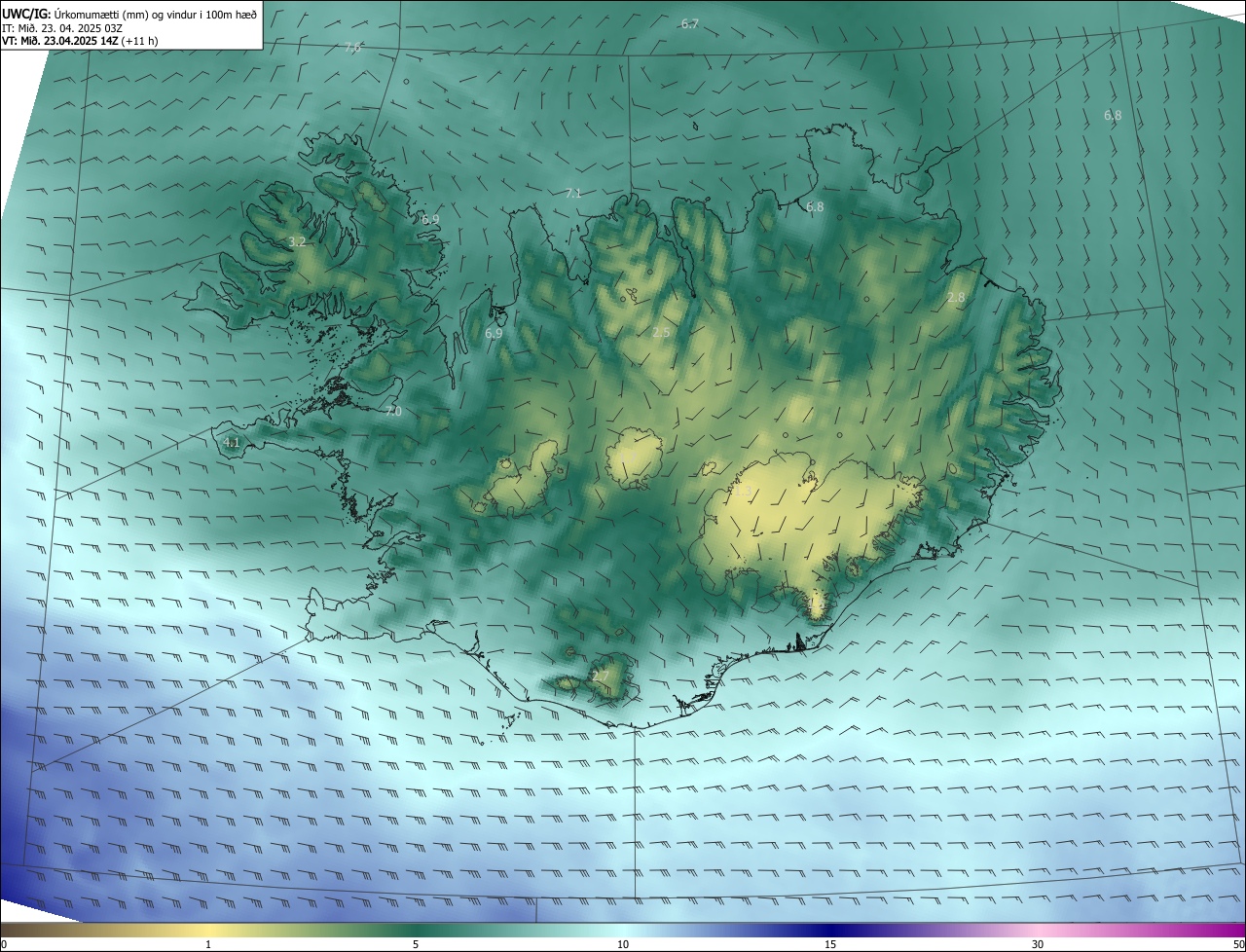Click the 7.1 value in the northern bay
Screen dimensions: 1246x952
click(x=573, y=194)
